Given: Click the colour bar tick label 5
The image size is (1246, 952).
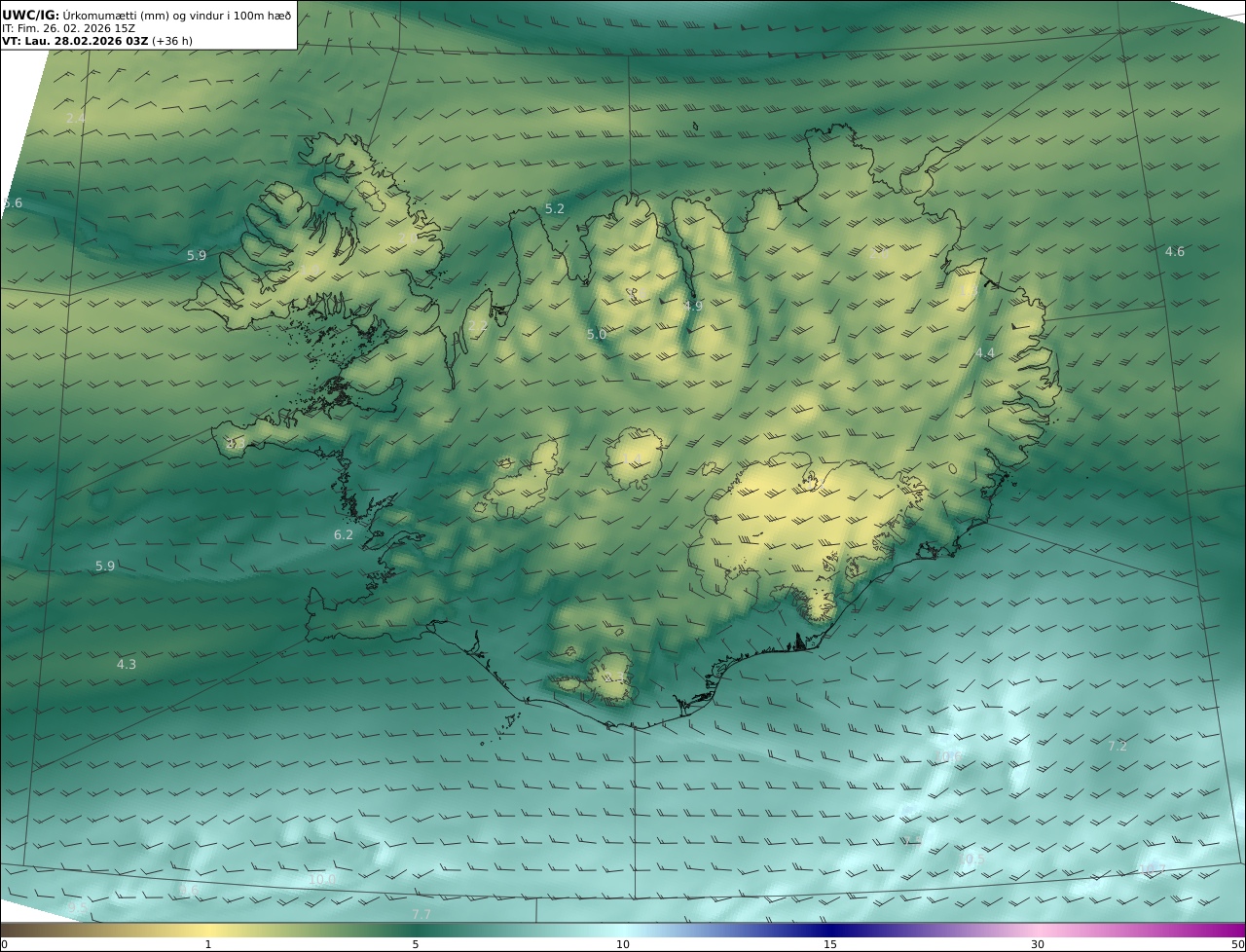Looking at the screenshot, I should click(x=416, y=944).
